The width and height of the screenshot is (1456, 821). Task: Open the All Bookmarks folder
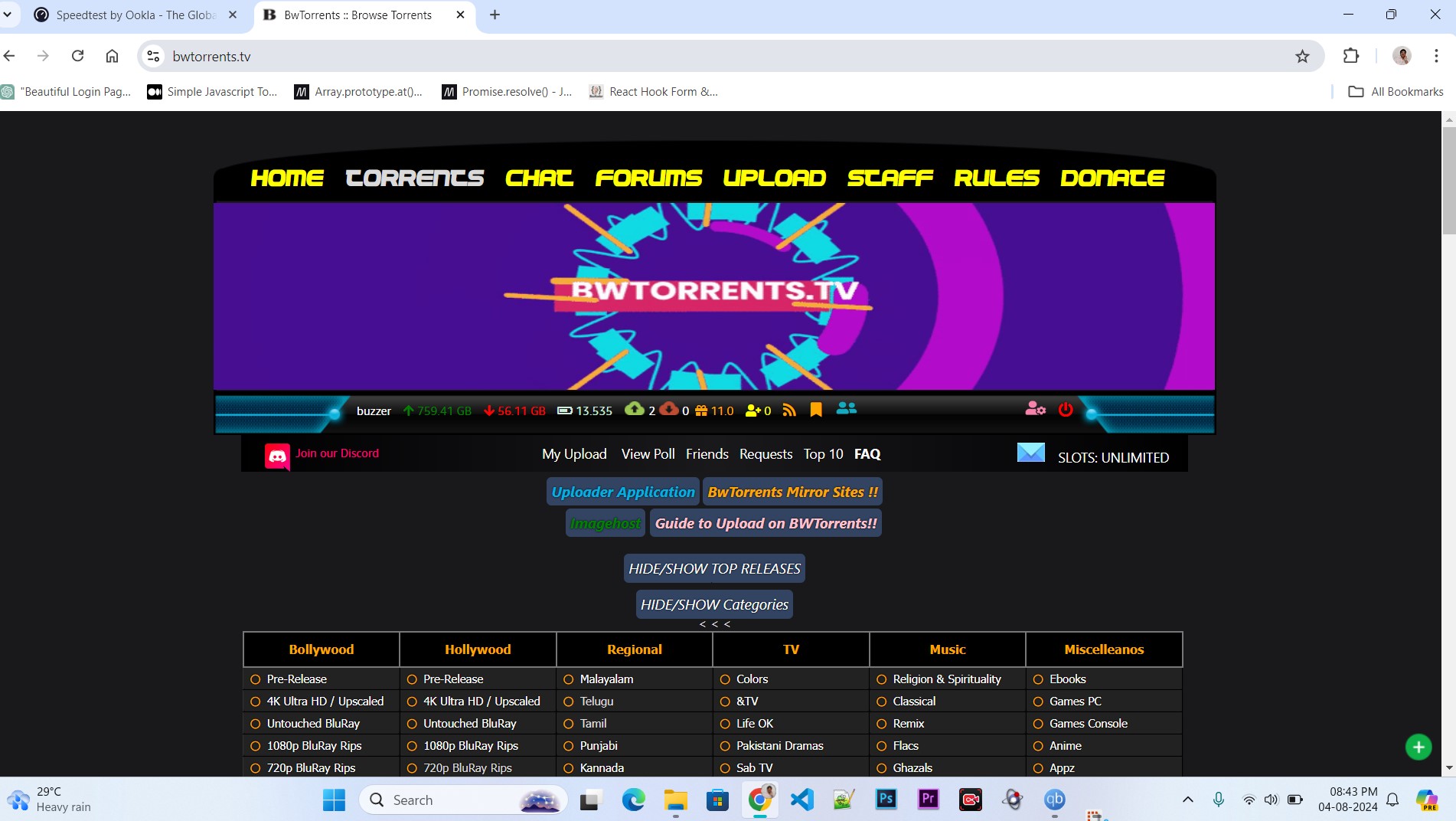[1396, 91]
